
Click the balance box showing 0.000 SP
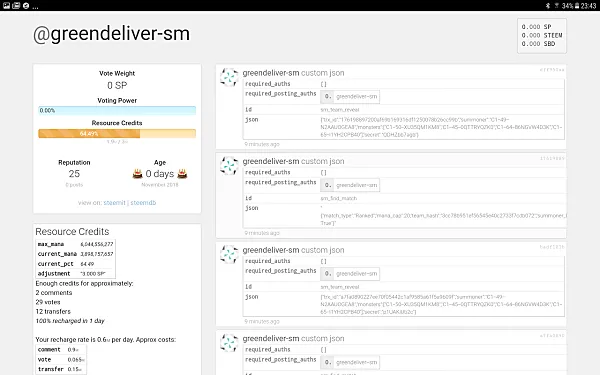(542, 36)
